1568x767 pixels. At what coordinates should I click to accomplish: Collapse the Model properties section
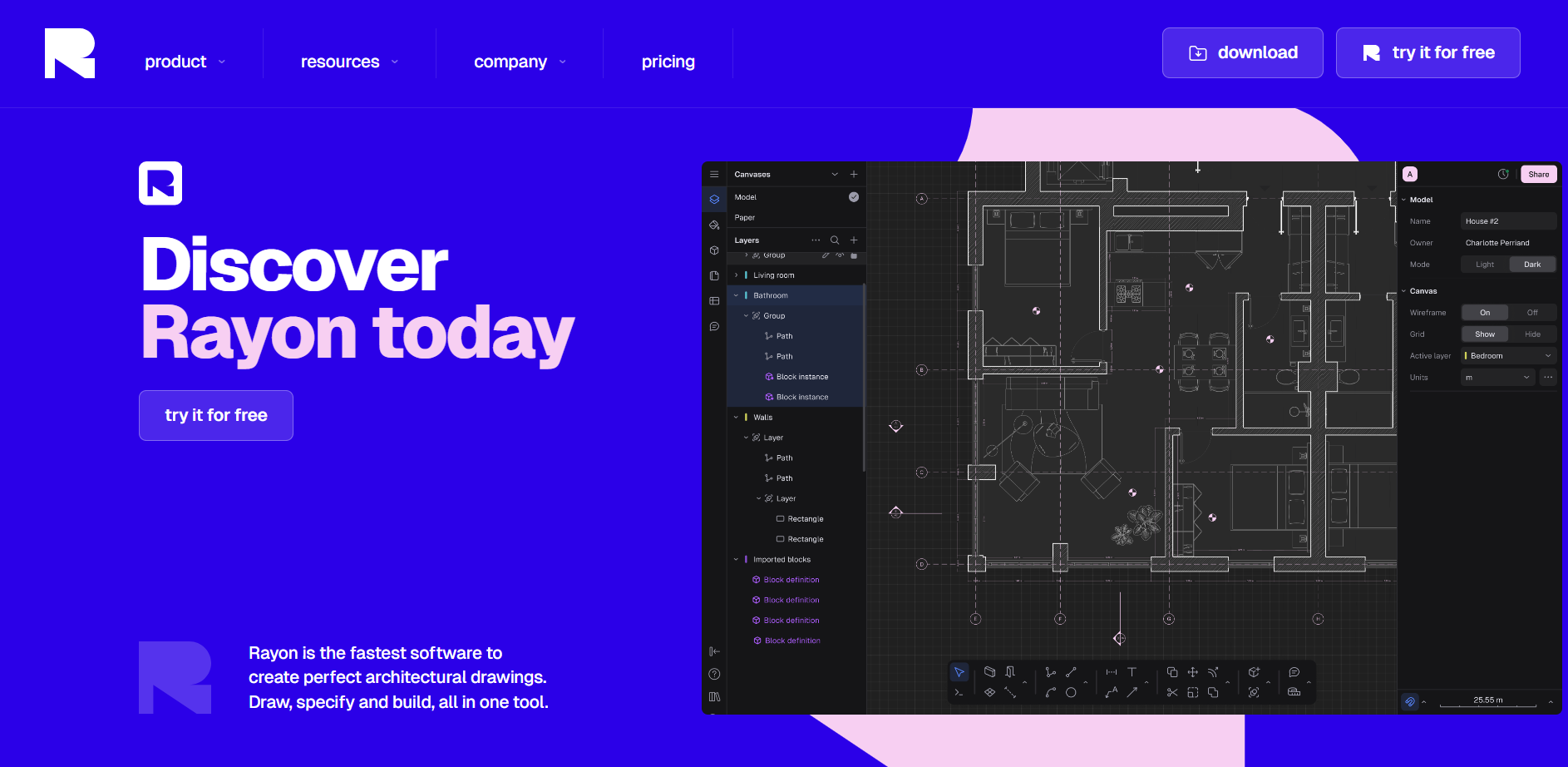pyautogui.click(x=1404, y=200)
